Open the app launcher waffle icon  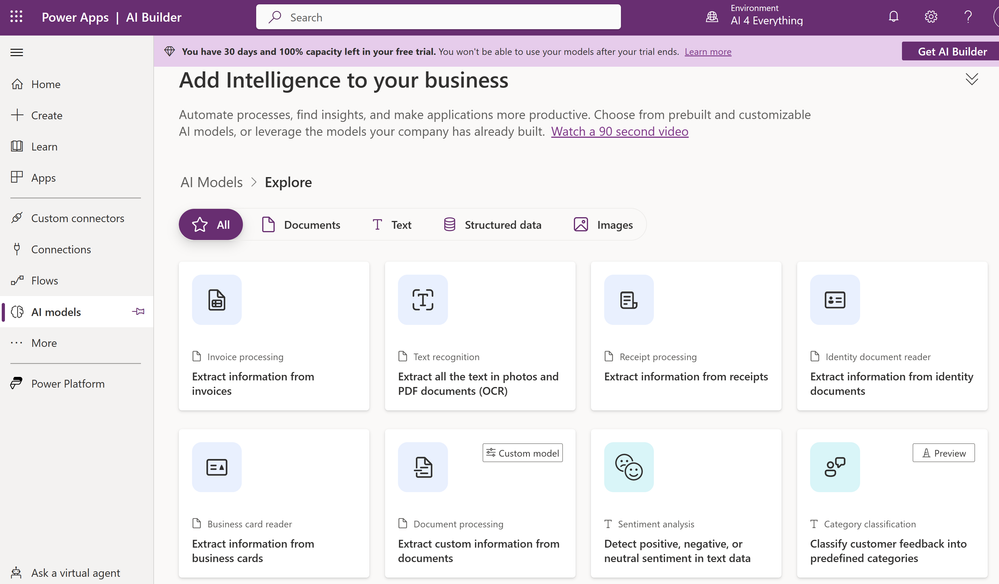point(17,17)
